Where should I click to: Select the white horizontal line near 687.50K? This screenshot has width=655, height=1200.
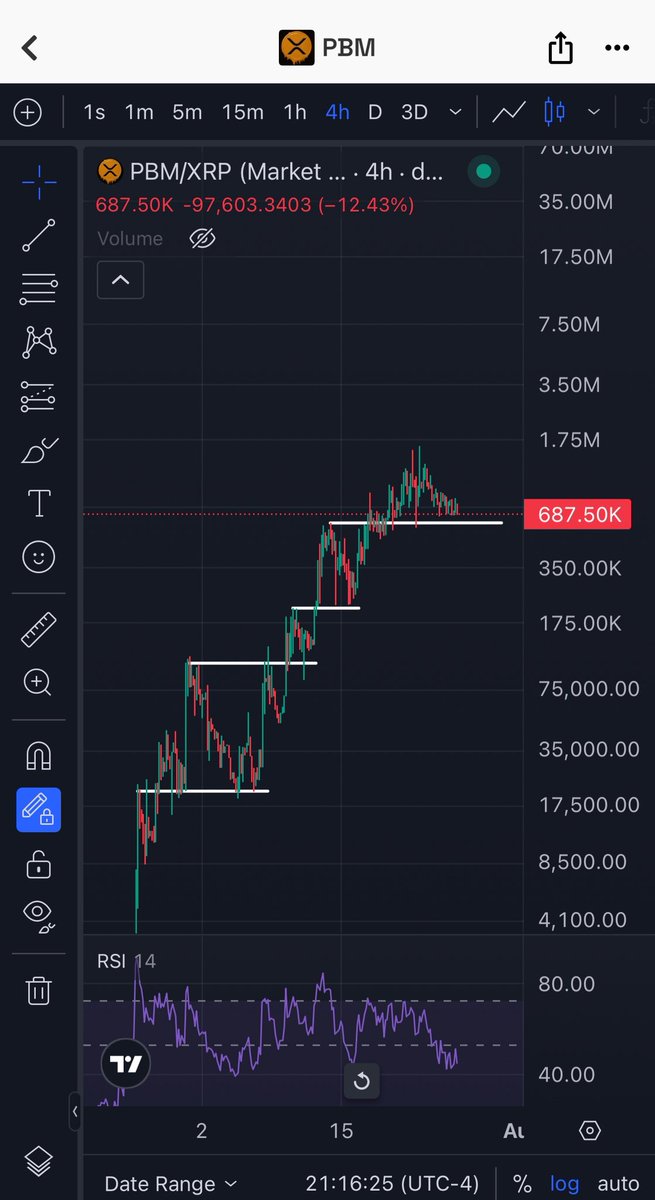[x=416, y=523]
